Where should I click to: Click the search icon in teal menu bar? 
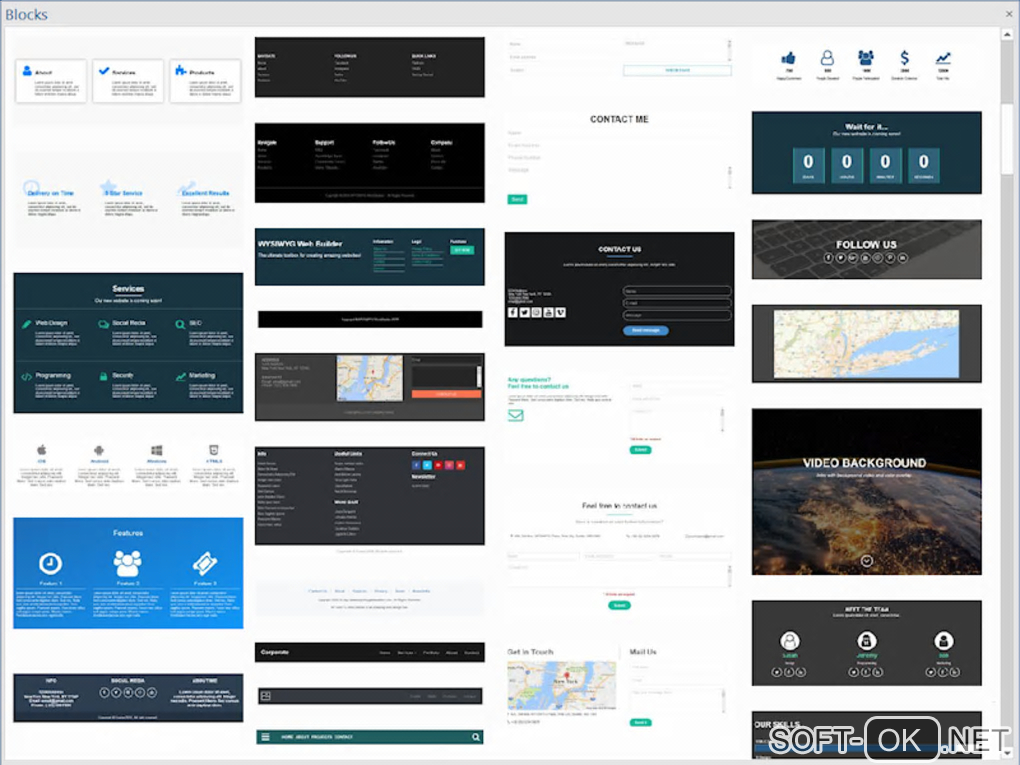pyautogui.click(x=476, y=737)
